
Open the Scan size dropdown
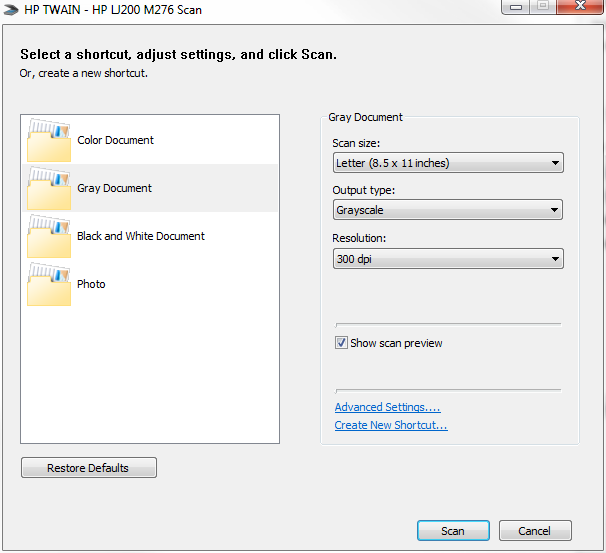pyautogui.click(x=448, y=163)
